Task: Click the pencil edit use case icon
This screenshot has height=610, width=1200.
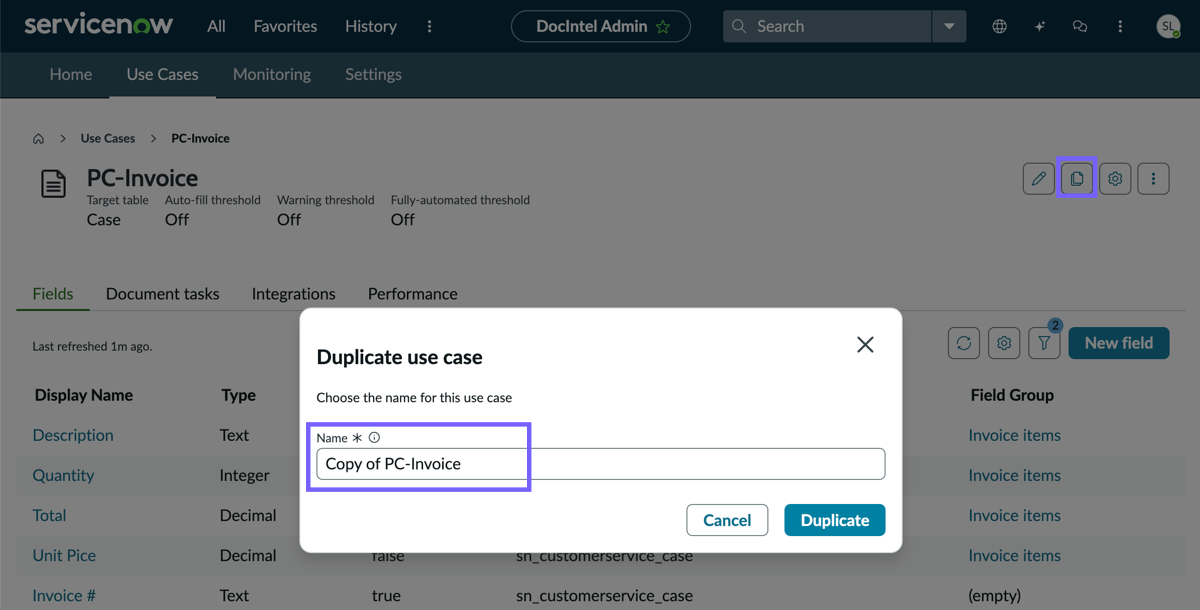Action: [1039, 179]
